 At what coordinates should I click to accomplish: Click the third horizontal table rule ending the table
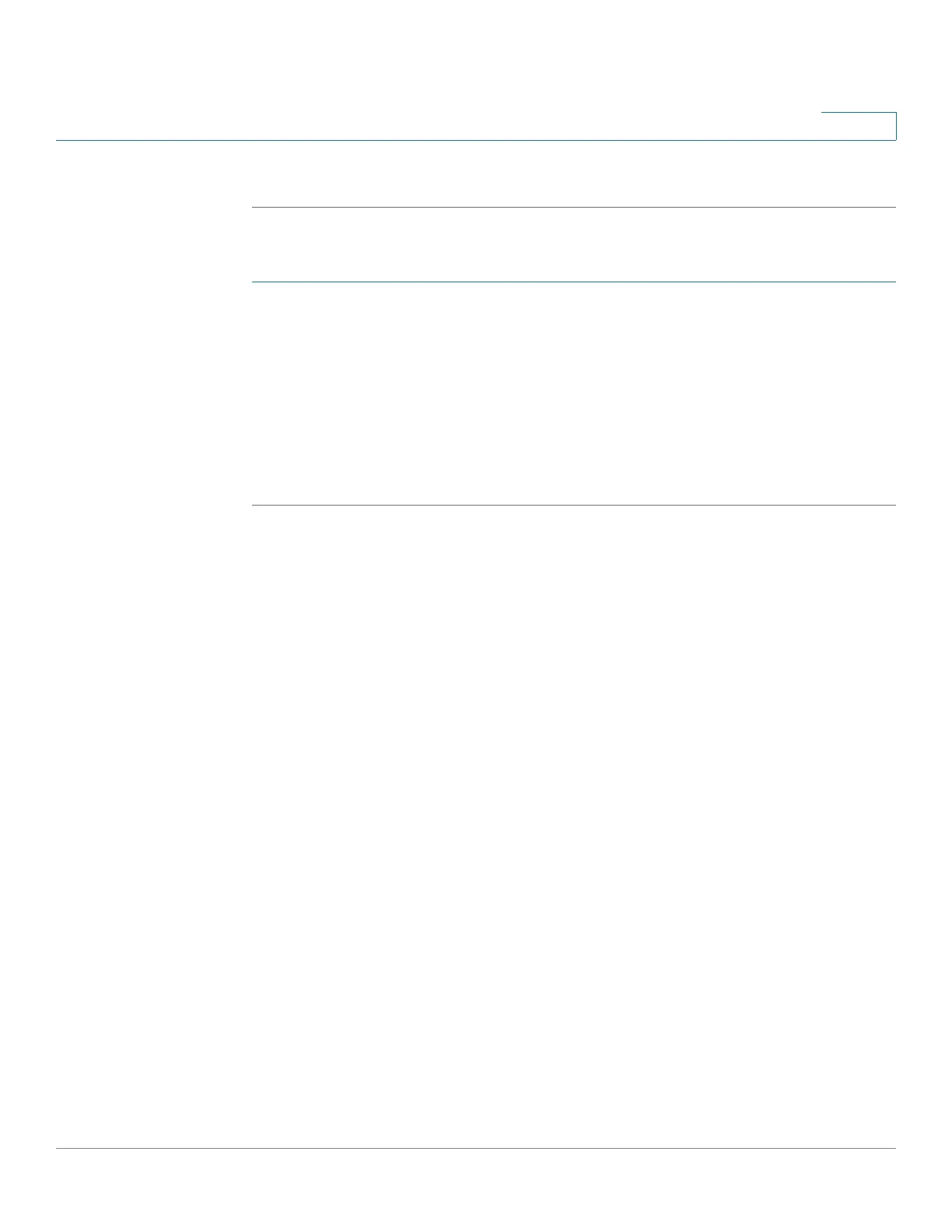tap(574, 505)
